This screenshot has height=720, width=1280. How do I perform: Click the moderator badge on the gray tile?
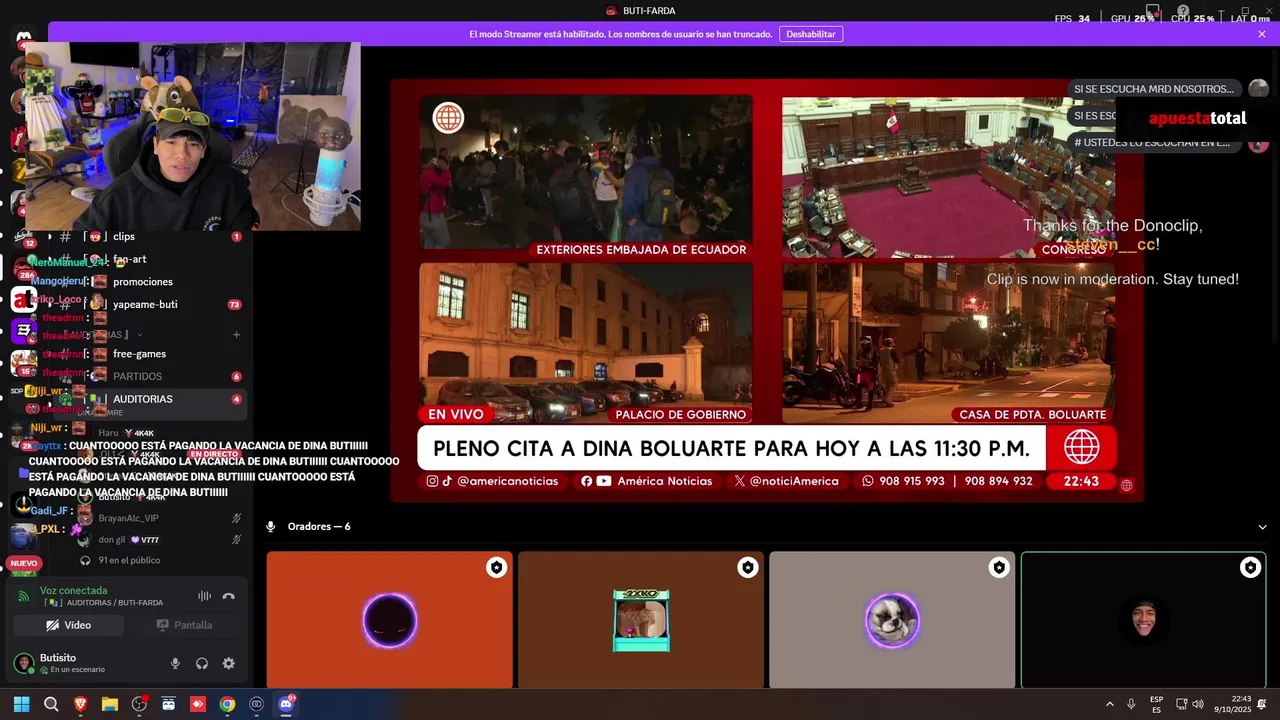998,568
